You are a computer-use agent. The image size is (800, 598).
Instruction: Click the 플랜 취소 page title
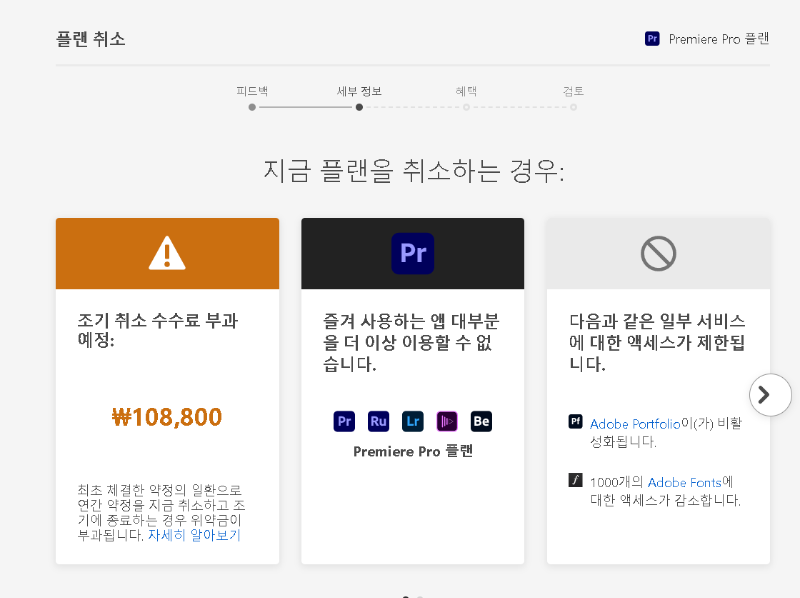point(91,39)
